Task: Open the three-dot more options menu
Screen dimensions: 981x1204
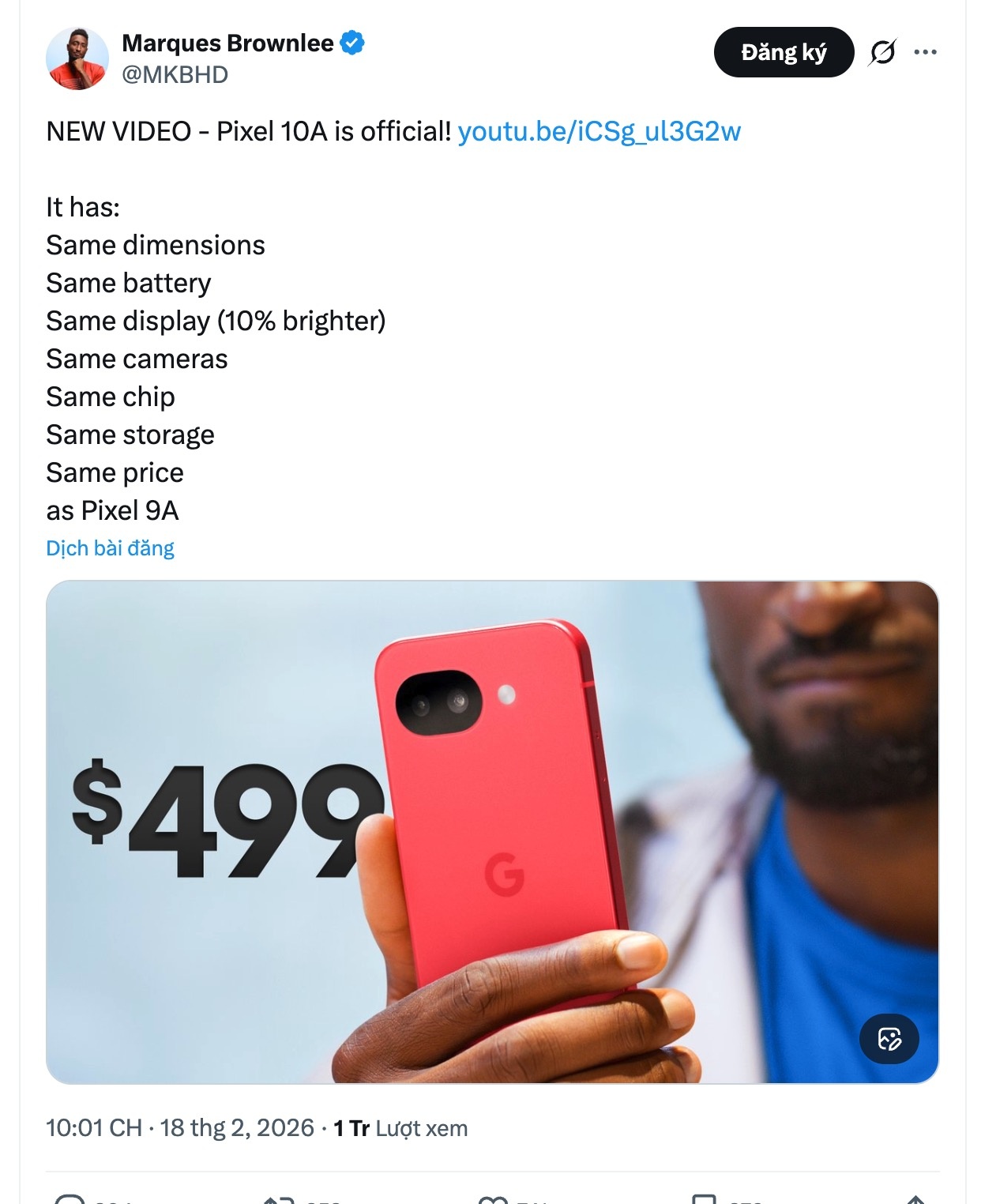Action: point(925,52)
